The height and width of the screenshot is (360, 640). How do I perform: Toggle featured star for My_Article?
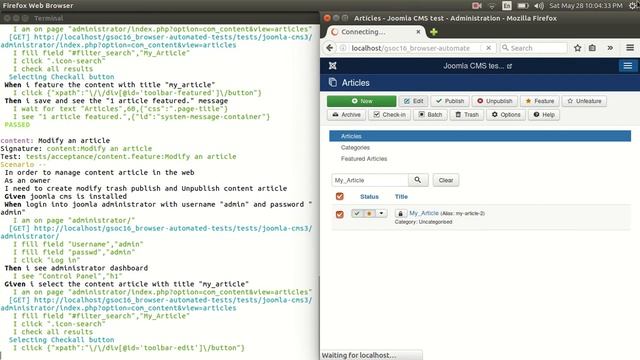[x=369, y=213]
